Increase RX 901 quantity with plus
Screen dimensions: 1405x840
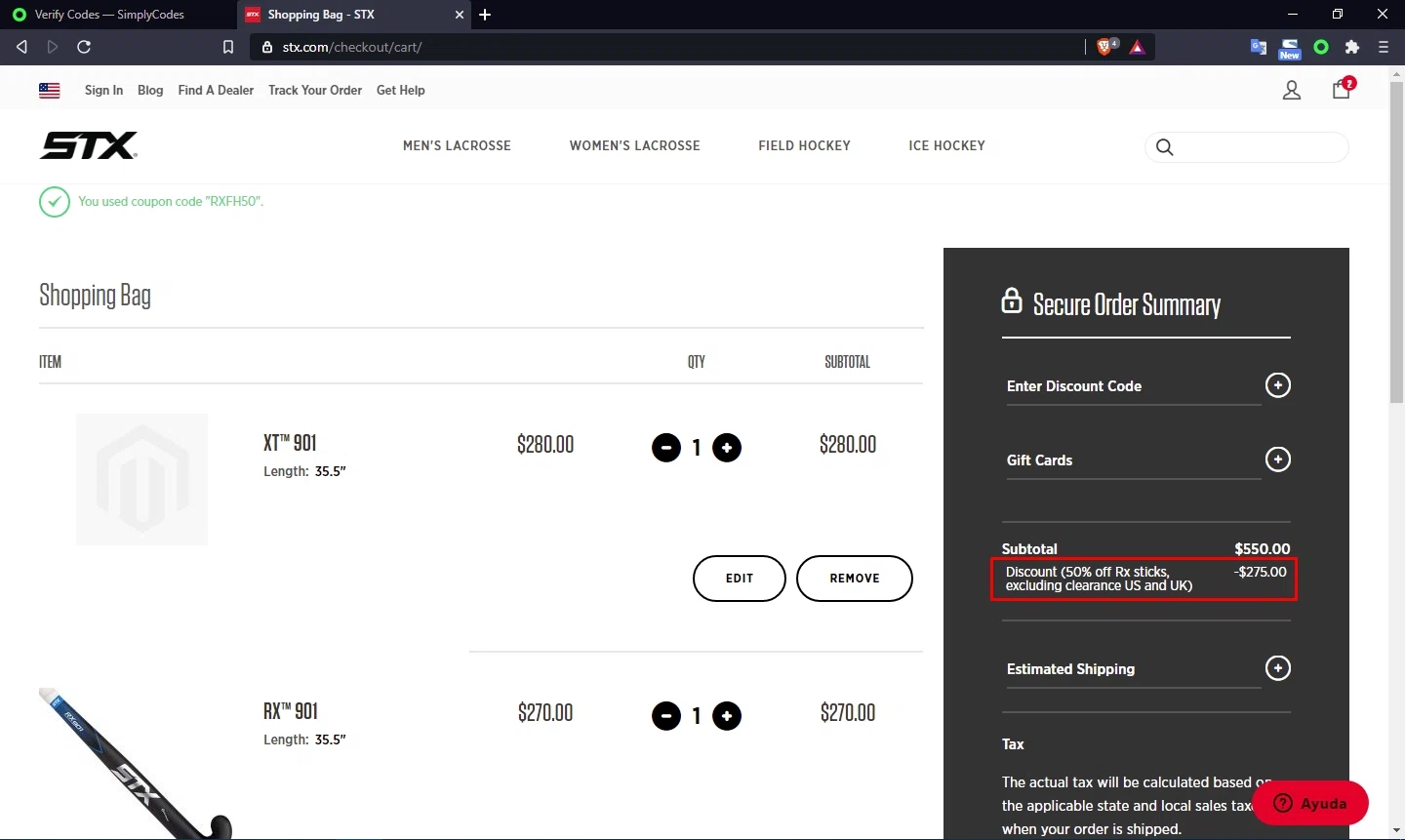727,716
